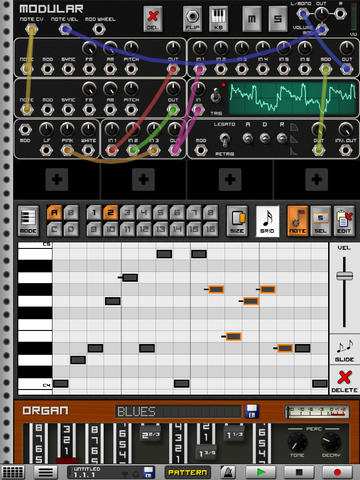Open the GRID note resolution setting
Image resolution: width=360 pixels, height=480 pixels.
[x=267, y=221]
